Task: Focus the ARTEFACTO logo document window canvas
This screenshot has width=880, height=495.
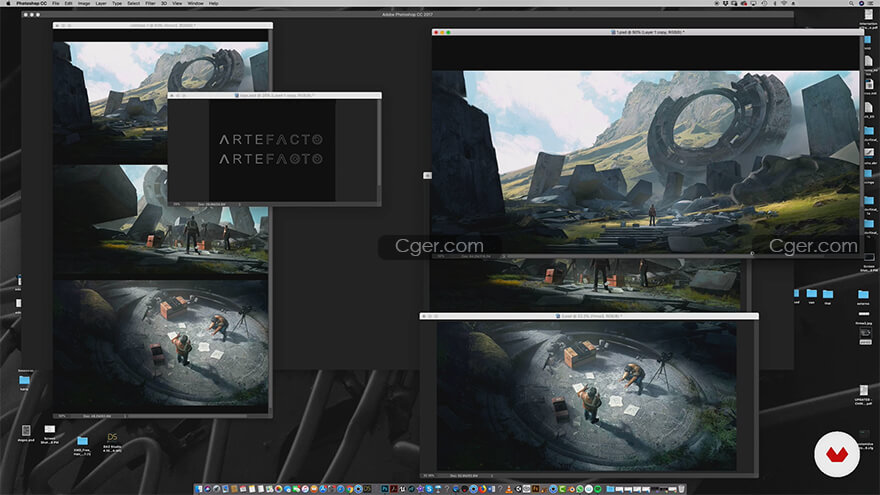Action: point(272,150)
